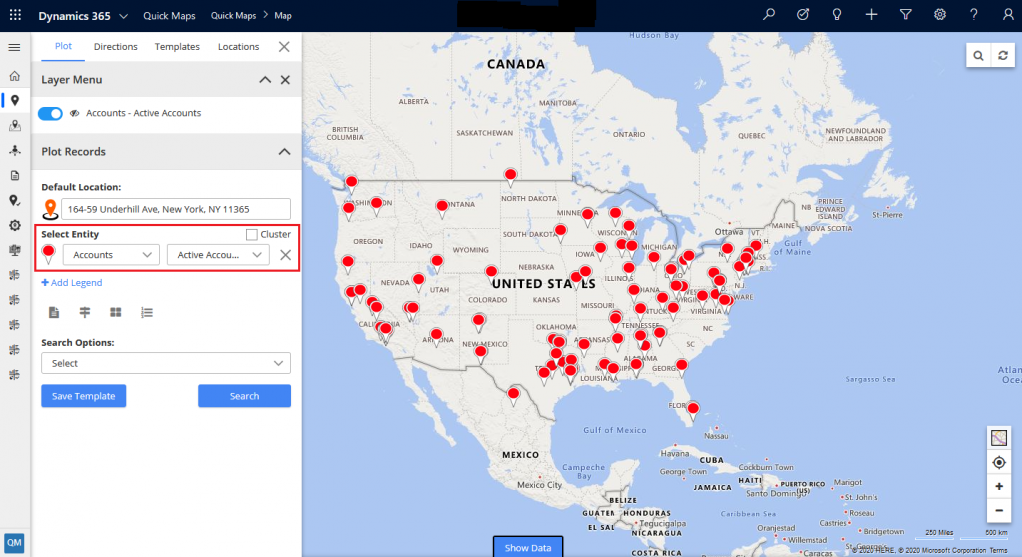This screenshot has width=1022, height=557.
Task: Open the help question mark icon
Action: (974, 14)
